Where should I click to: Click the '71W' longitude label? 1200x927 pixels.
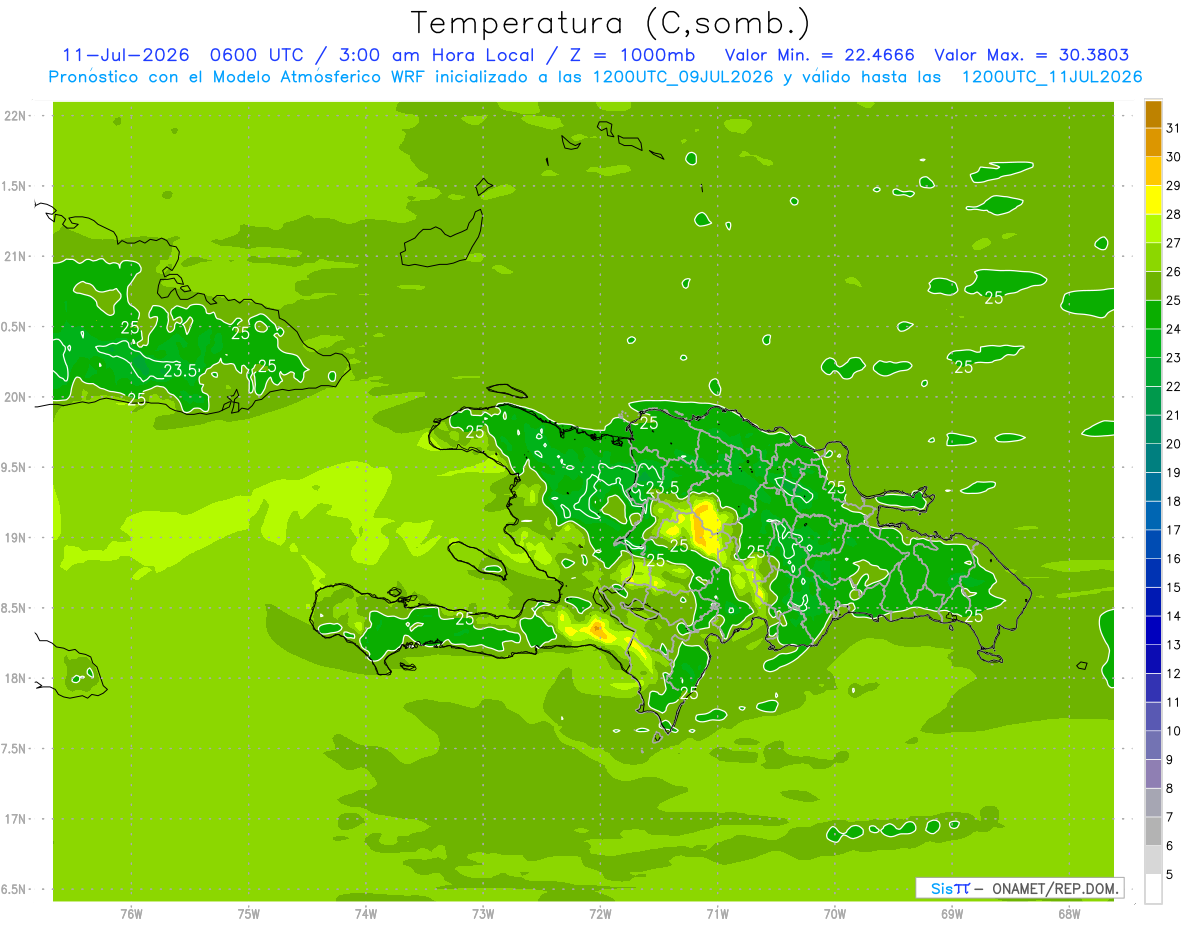point(717,914)
